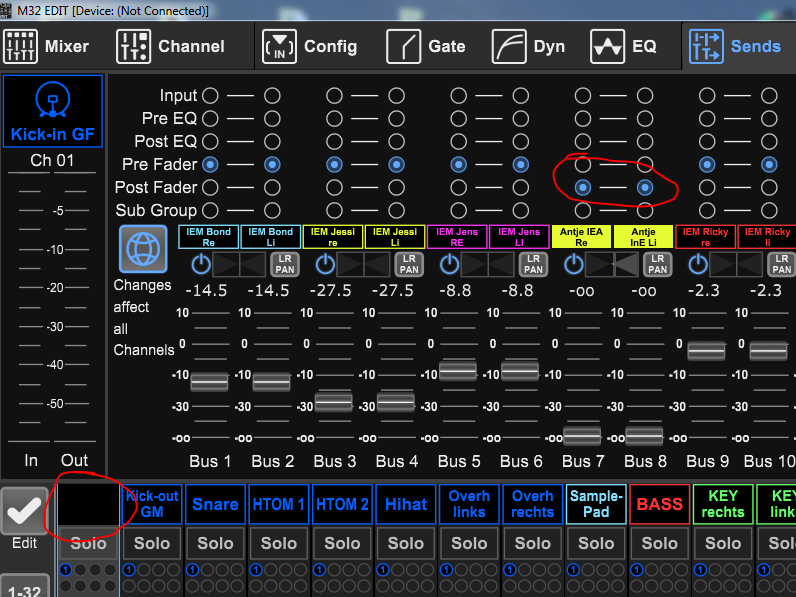The height and width of the screenshot is (597, 796).
Task: Click the Bus 1 send fader handle
Action: click(209, 382)
